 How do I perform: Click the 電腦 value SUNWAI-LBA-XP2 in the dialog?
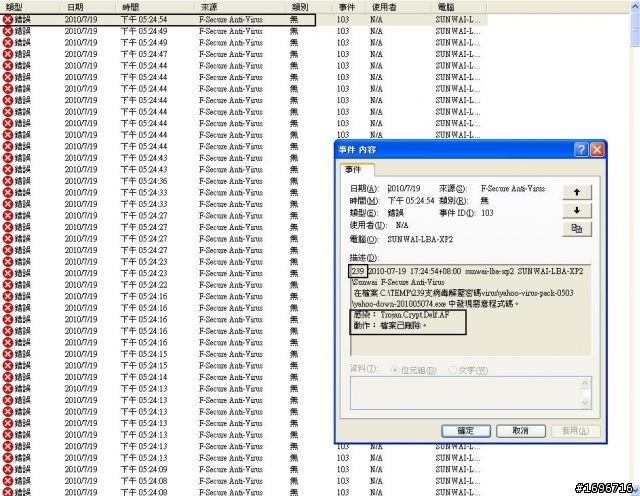pyautogui.click(x=420, y=239)
